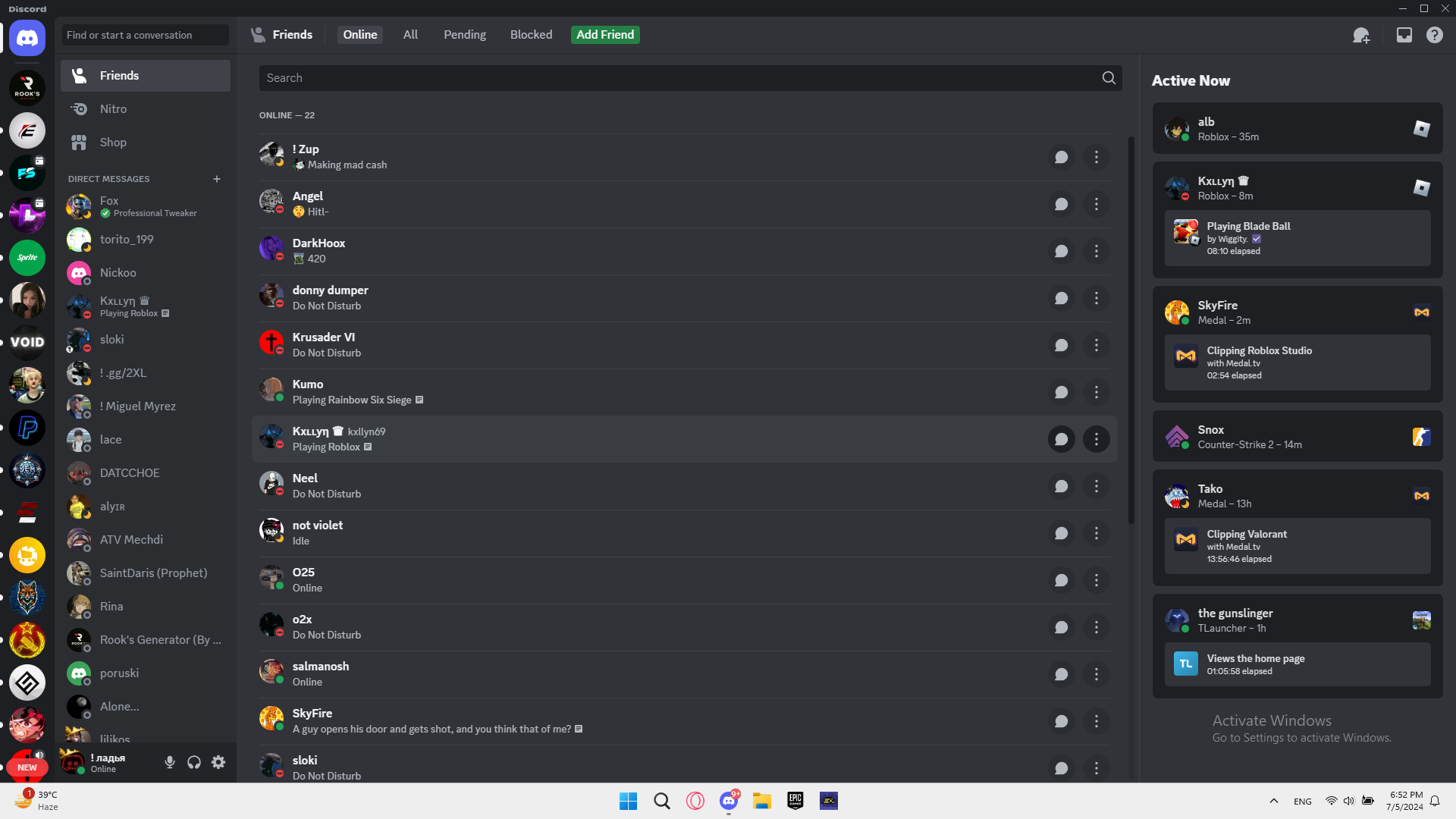Click the friends search magnifier icon
Viewport: 1456px width, 819px height.
click(x=1109, y=78)
